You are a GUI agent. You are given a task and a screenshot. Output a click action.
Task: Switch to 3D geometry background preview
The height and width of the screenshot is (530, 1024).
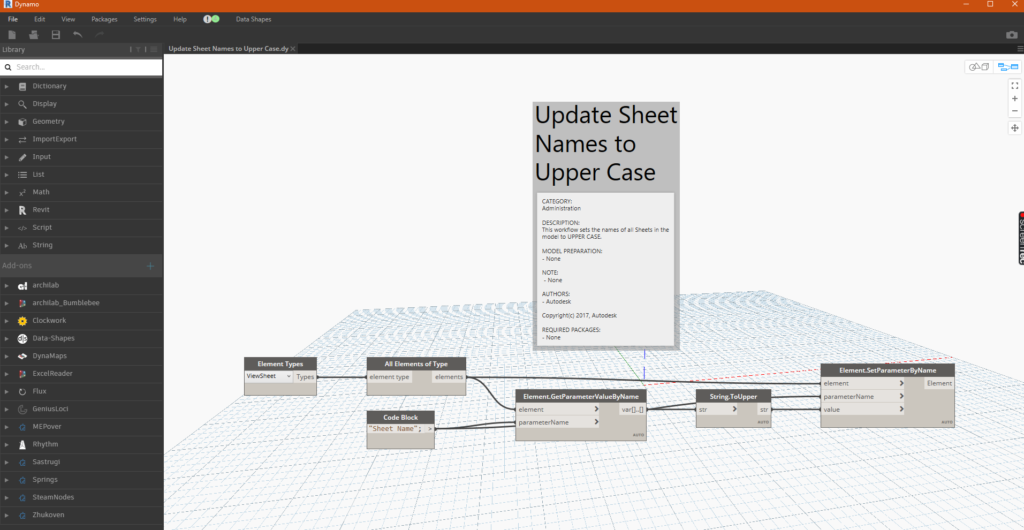click(x=979, y=67)
